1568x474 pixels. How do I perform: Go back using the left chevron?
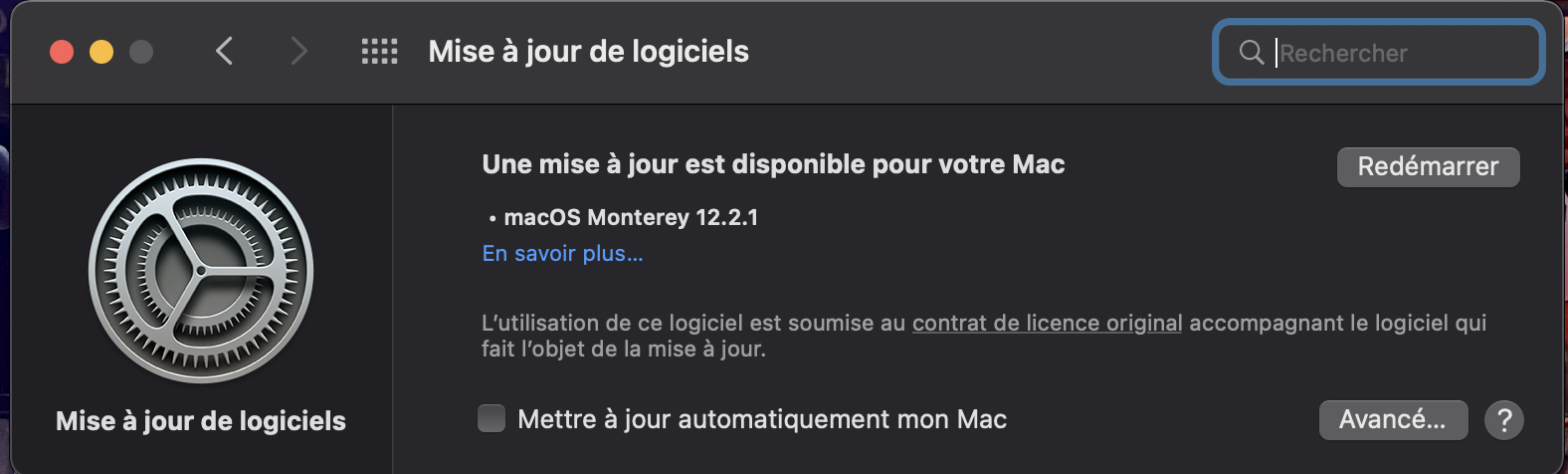[x=225, y=52]
